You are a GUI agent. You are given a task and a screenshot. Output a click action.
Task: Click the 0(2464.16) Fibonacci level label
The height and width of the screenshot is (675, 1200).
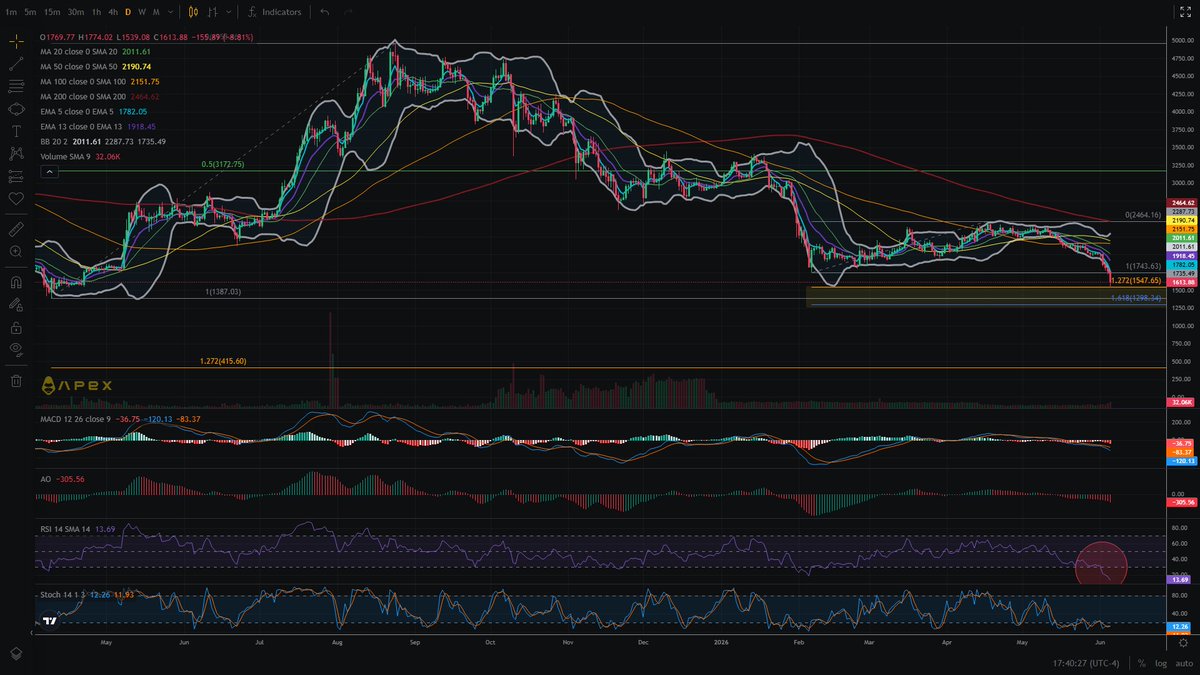1143,215
